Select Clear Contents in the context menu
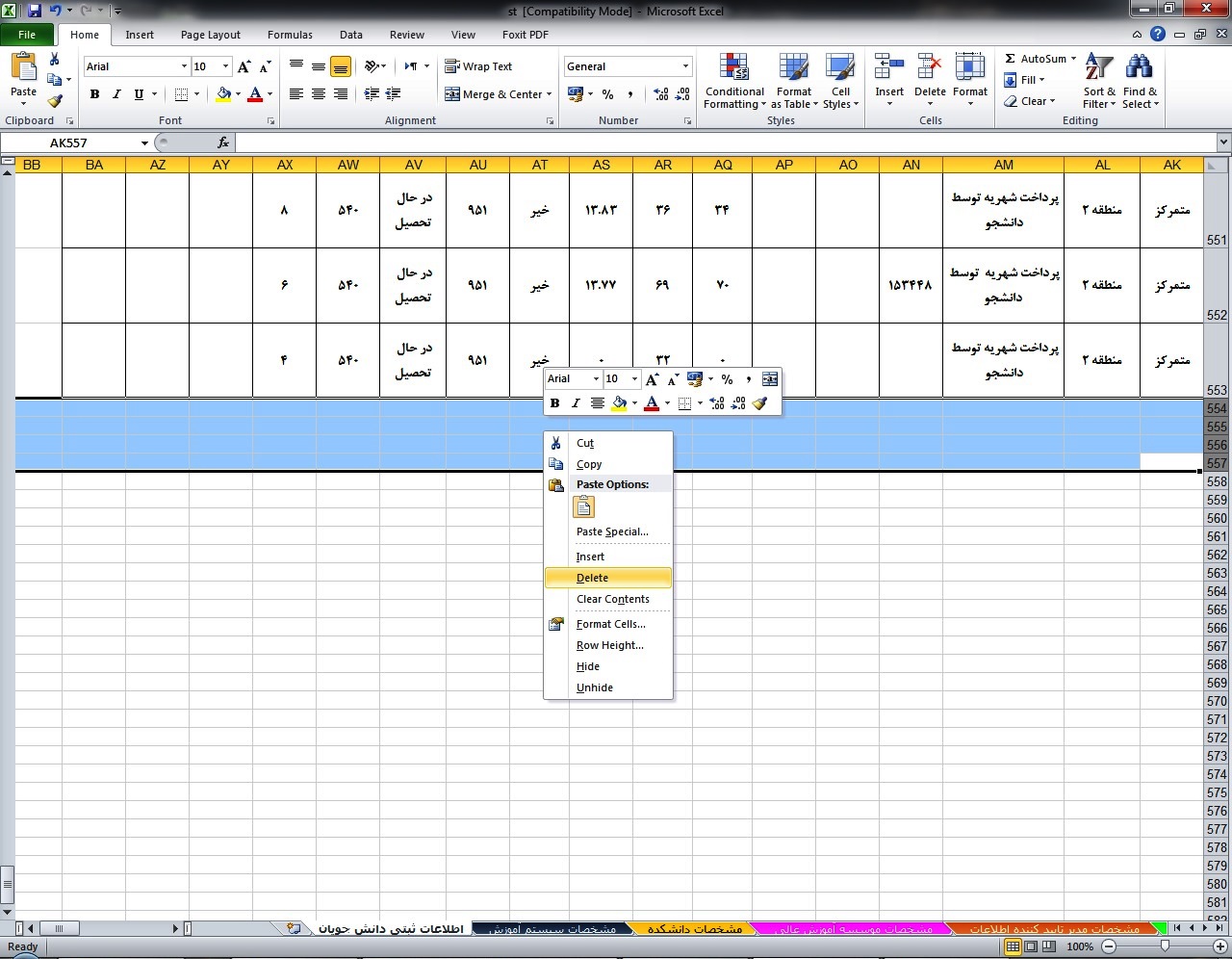The width and height of the screenshot is (1232, 959). 612,599
